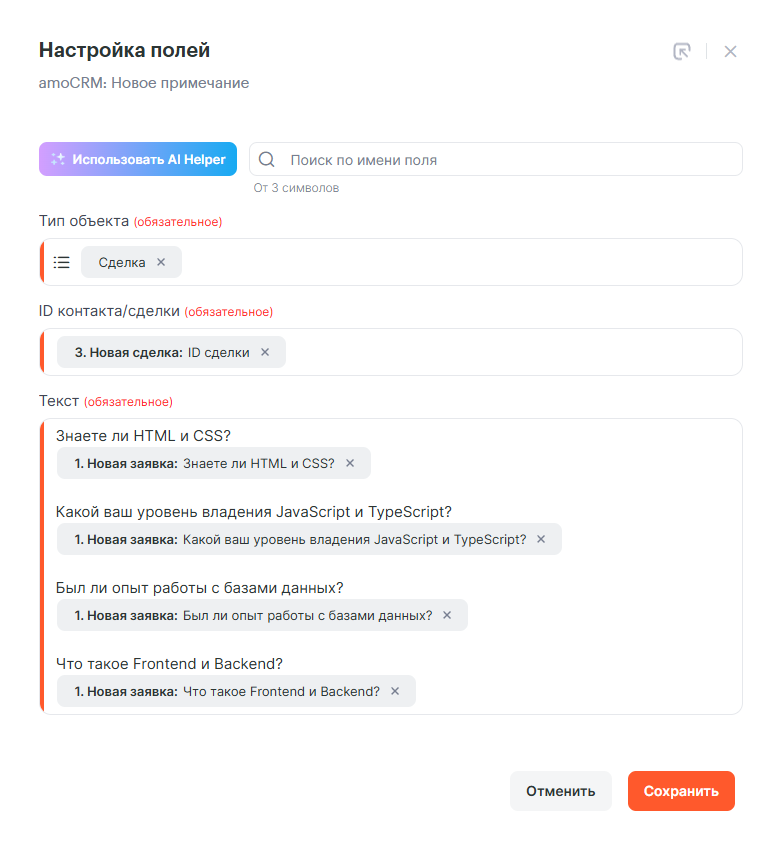Screen dimensions: 780x846
Task: Click the '1. Новая заявка: Что такое Frontend' chip
Action: [x=226, y=691]
